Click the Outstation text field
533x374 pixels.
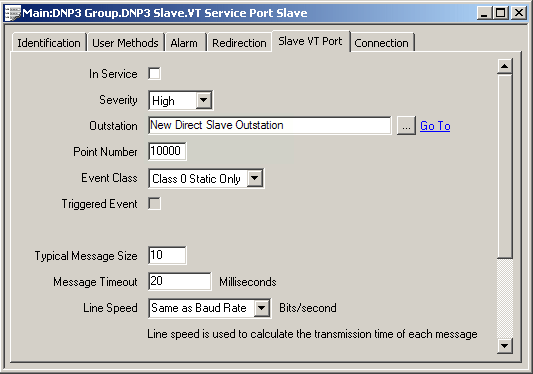(270, 125)
